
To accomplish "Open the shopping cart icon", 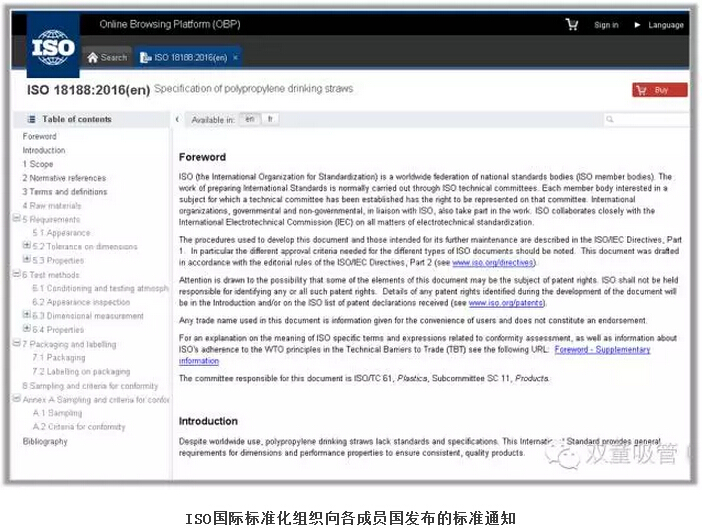I will (x=572, y=25).
